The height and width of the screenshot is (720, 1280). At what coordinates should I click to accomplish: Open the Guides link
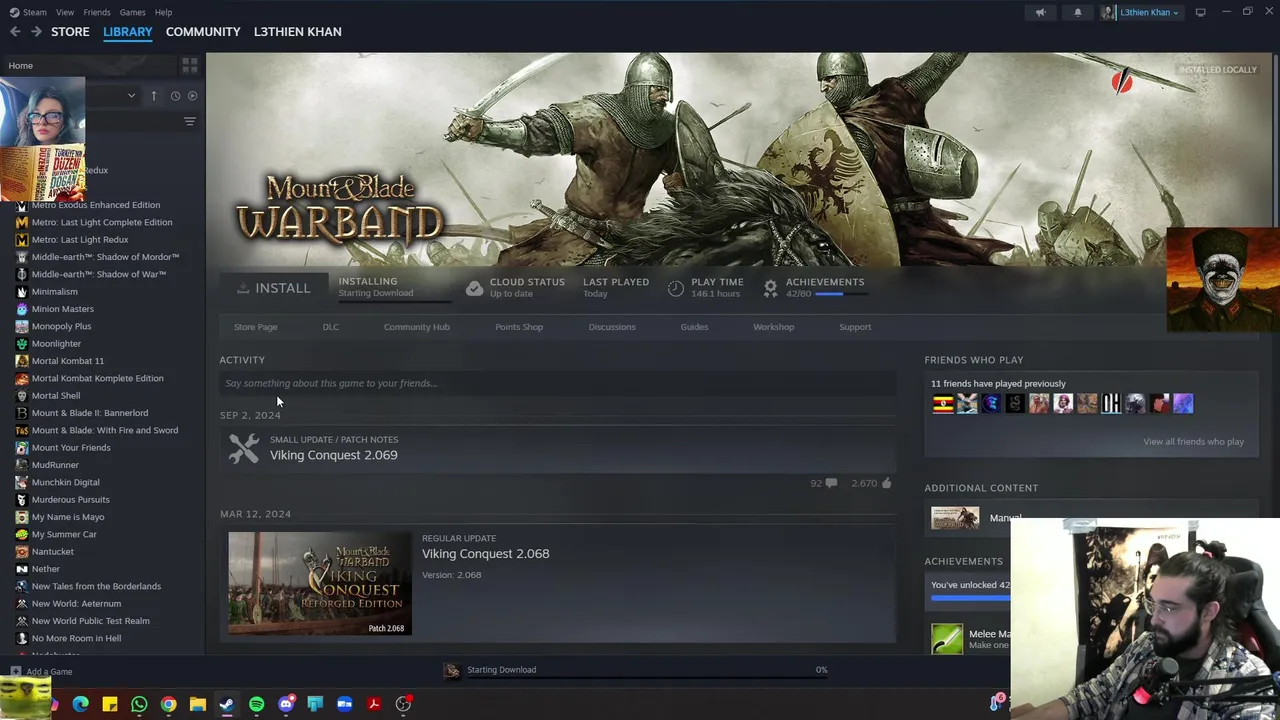[x=694, y=327]
